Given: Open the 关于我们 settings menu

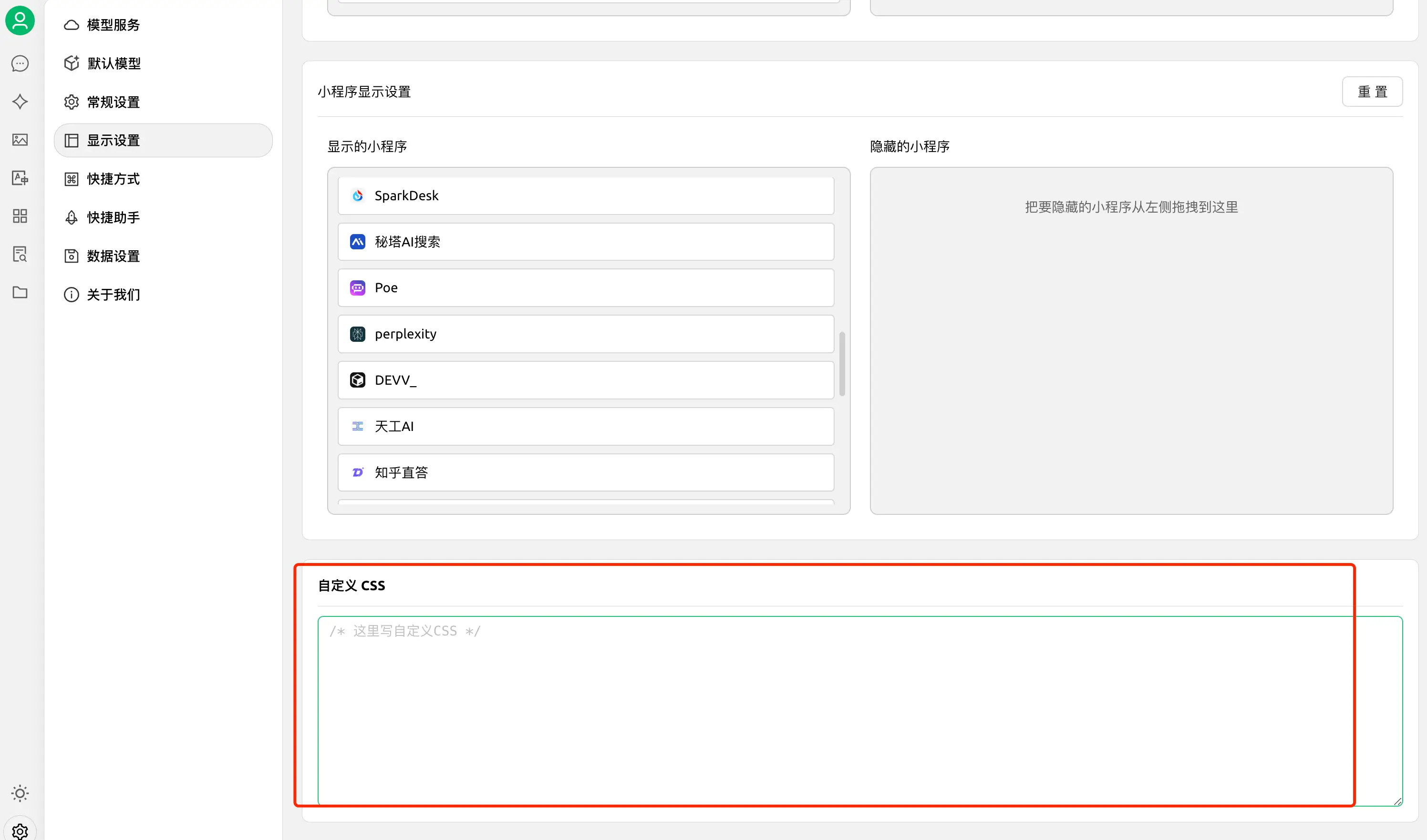Looking at the screenshot, I should (163, 294).
